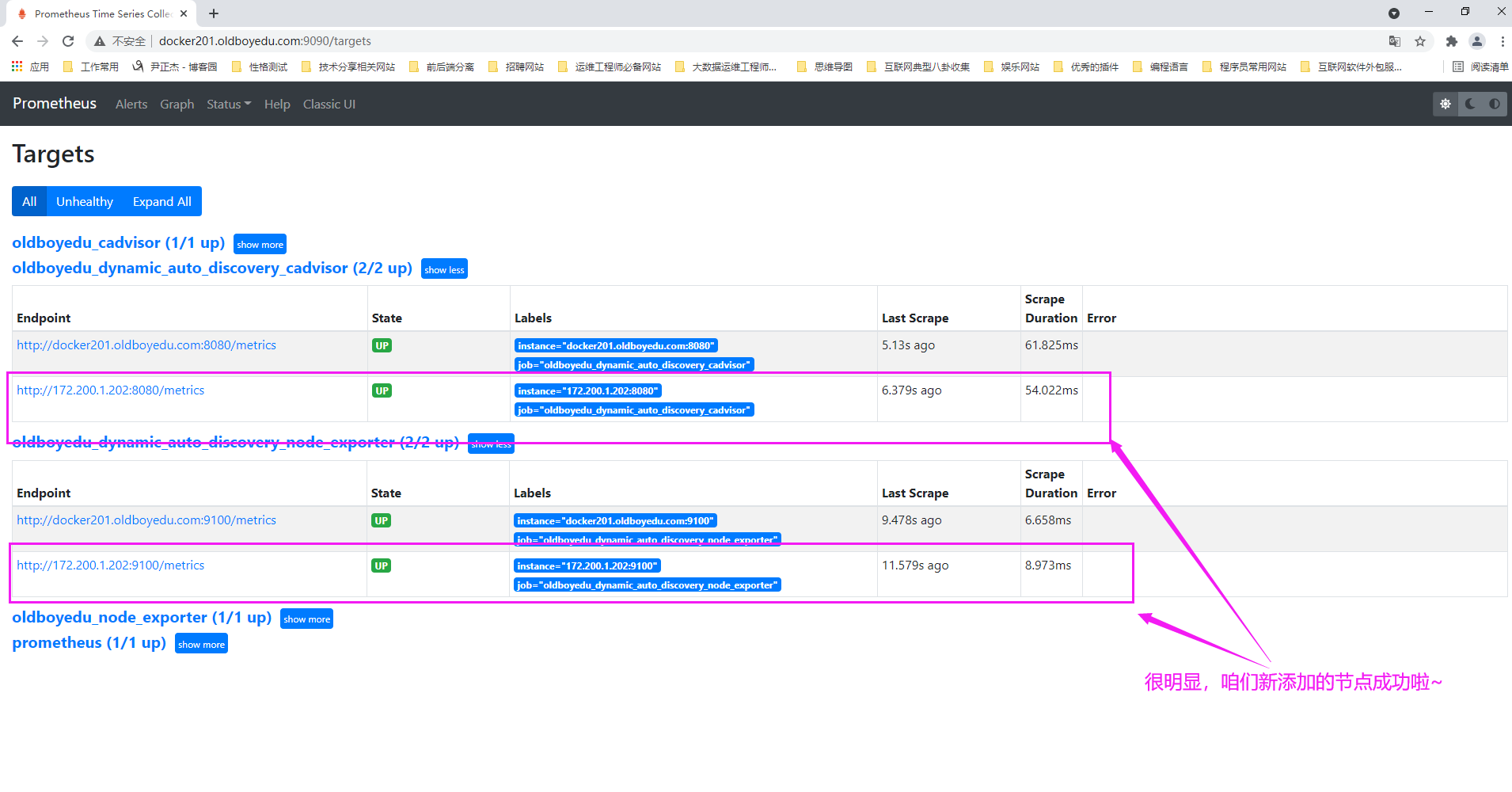
Task: Open docker201.oldboyedu.com:9100/metrics endpoint
Action: pyautogui.click(x=146, y=520)
